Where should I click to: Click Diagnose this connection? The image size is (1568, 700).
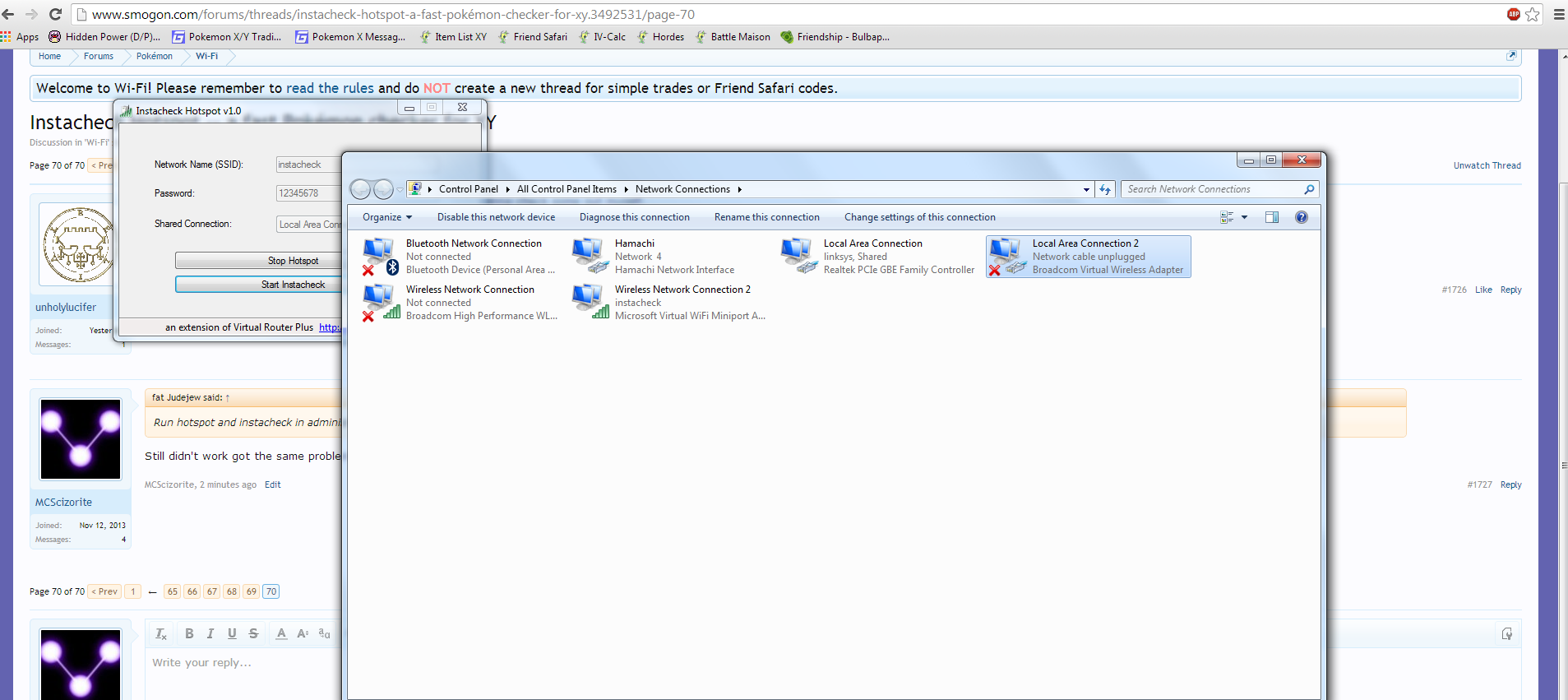coord(634,217)
